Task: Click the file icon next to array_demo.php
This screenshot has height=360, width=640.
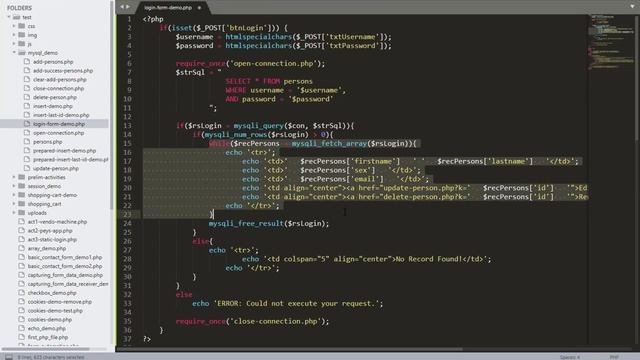Action: point(22,248)
